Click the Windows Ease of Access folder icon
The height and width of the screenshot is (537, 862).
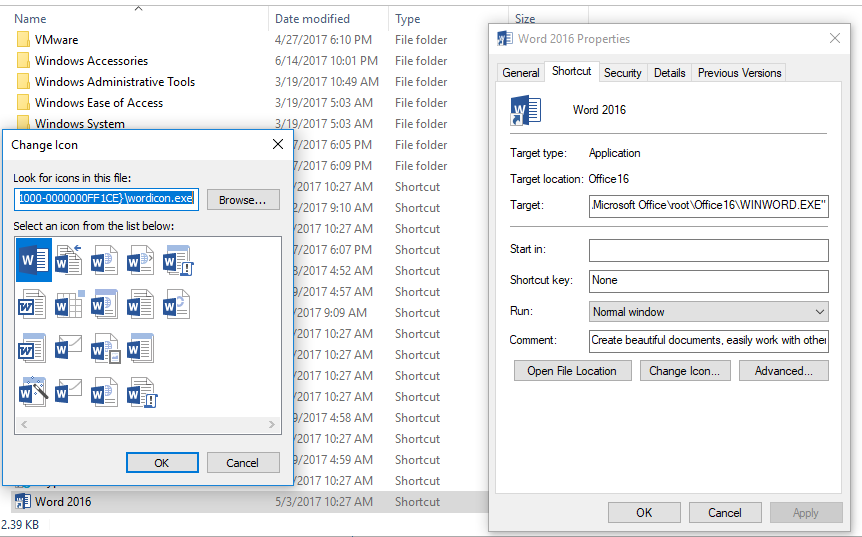pyautogui.click(x=23, y=103)
